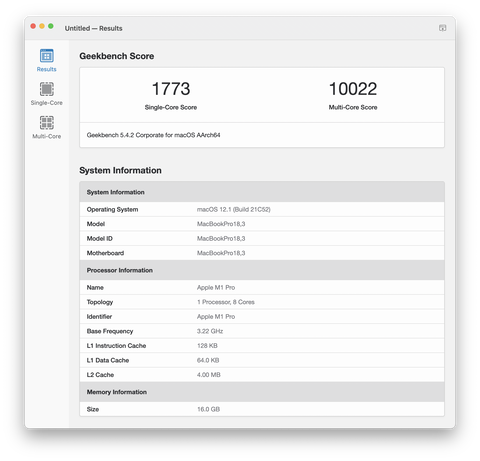Click the Memory Information header row
480x461 pixels.
262,392
